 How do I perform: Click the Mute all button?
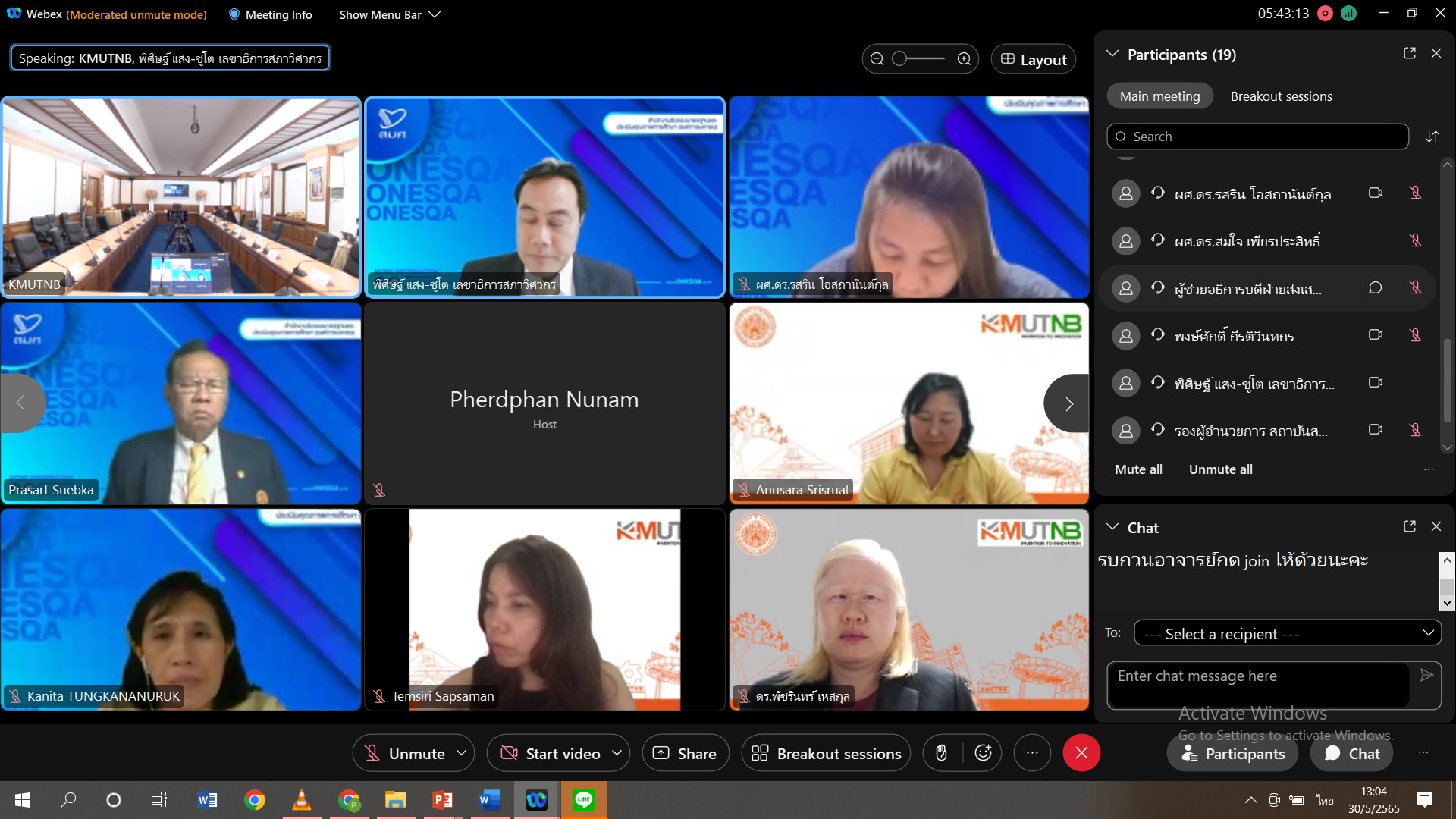click(1138, 469)
